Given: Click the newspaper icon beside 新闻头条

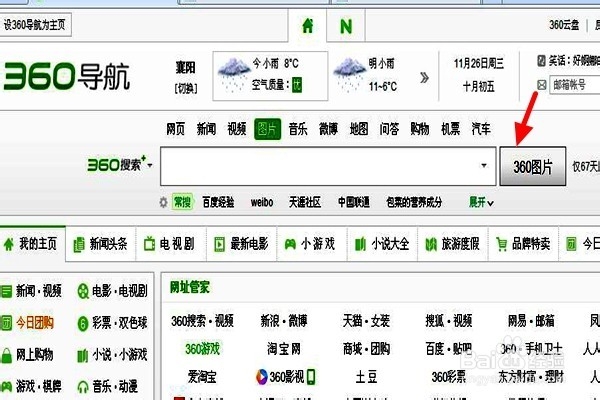Looking at the screenshot, I should (79, 245).
